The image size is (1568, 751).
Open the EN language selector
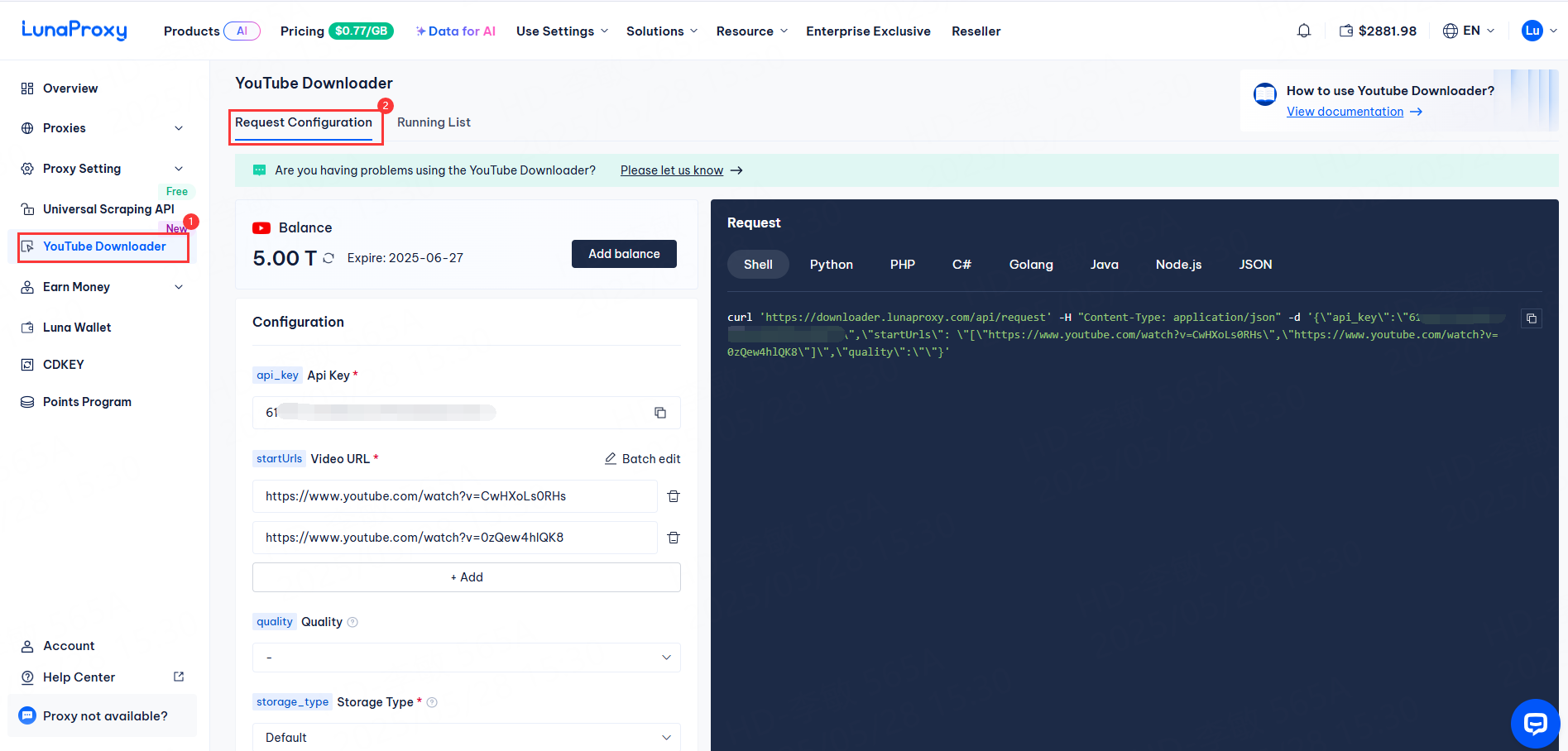click(1469, 31)
